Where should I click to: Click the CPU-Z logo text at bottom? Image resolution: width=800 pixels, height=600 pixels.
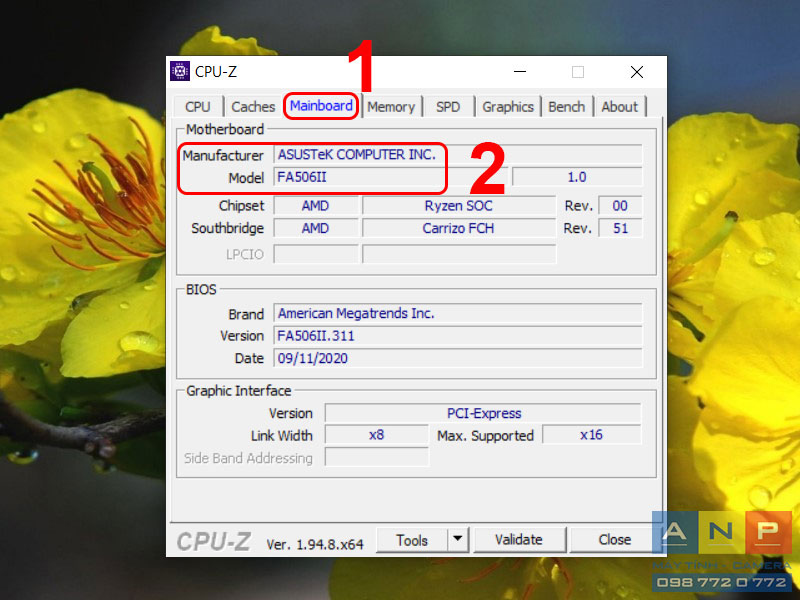214,542
